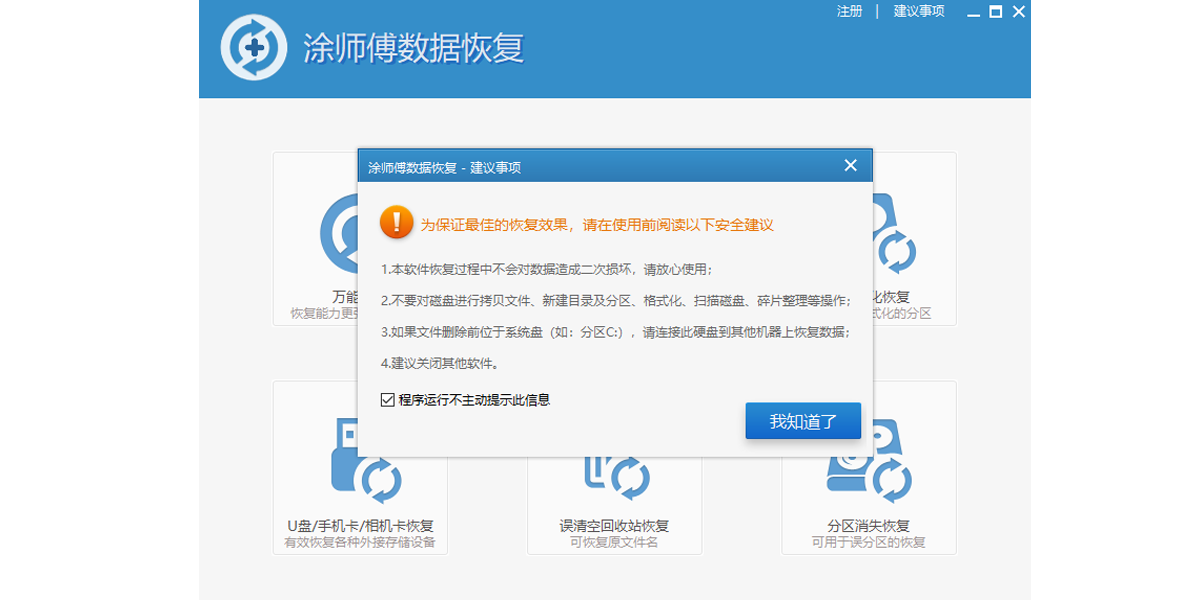Select the 可恢复原文件名 caption text
Image resolution: width=1200 pixels, height=600 pixels.
tap(614, 540)
